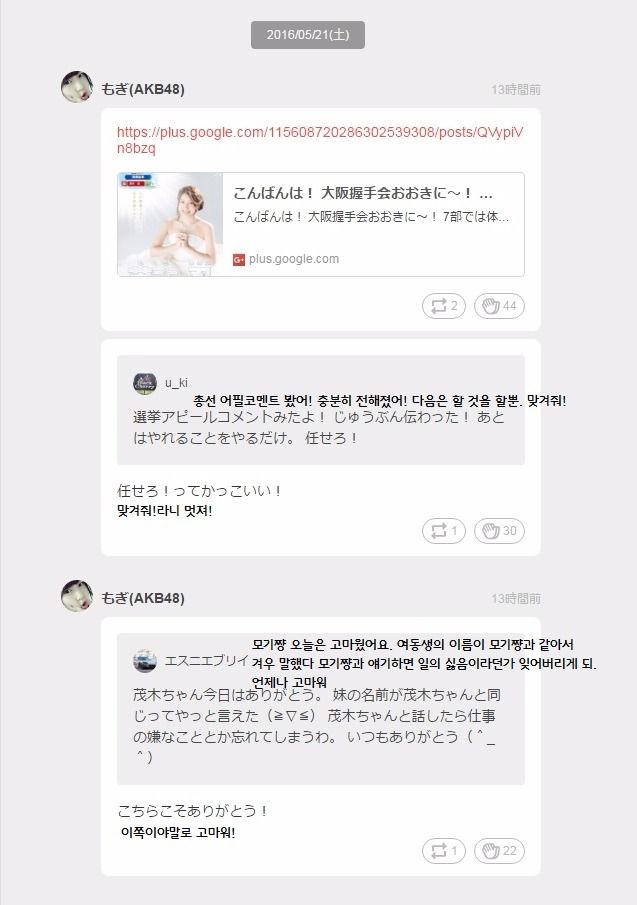
Task: Click the もぎ(AKB48) username on first post
Action: tap(143, 89)
